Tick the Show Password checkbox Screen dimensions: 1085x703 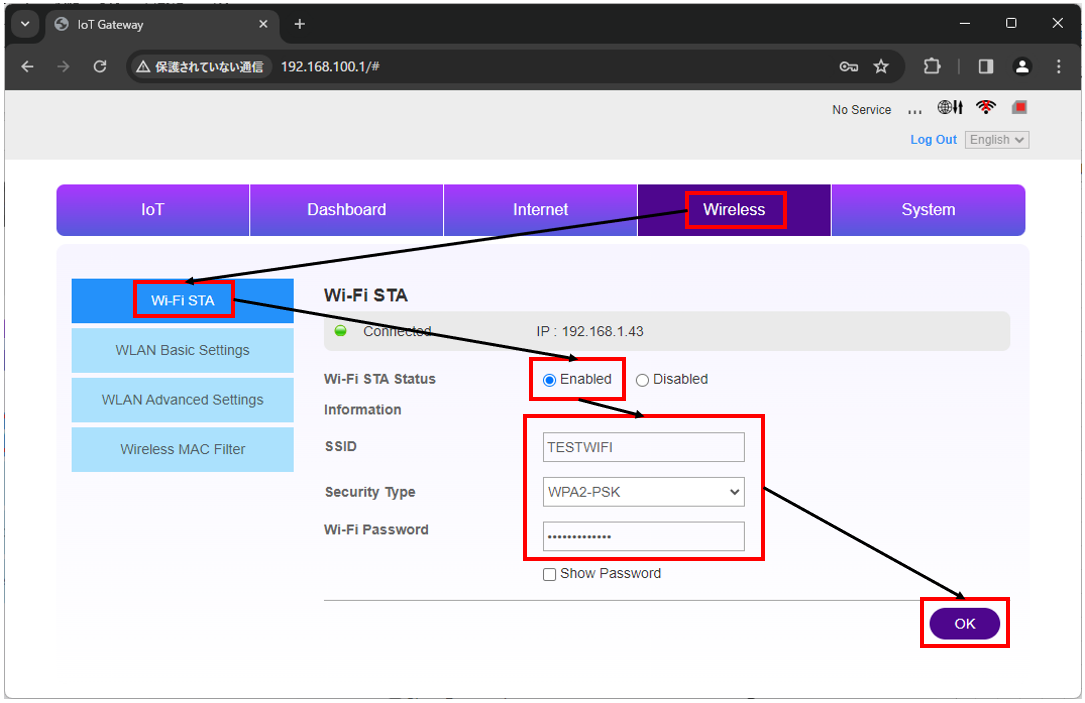coord(549,574)
